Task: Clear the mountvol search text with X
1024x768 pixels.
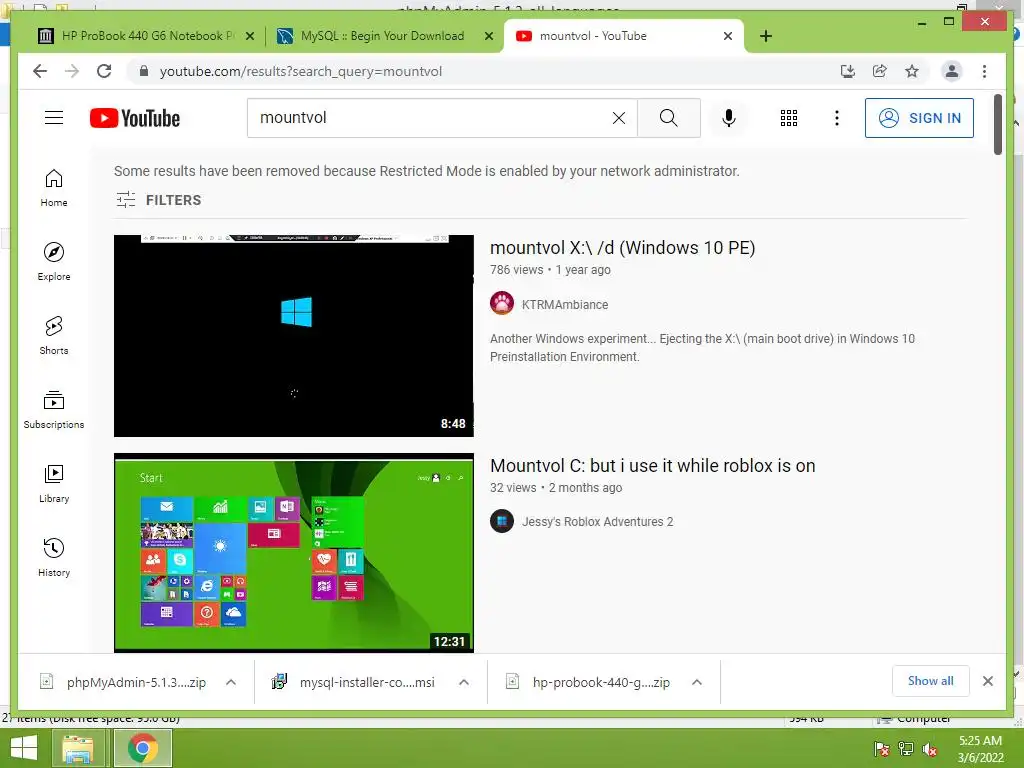Action: [x=618, y=118]
